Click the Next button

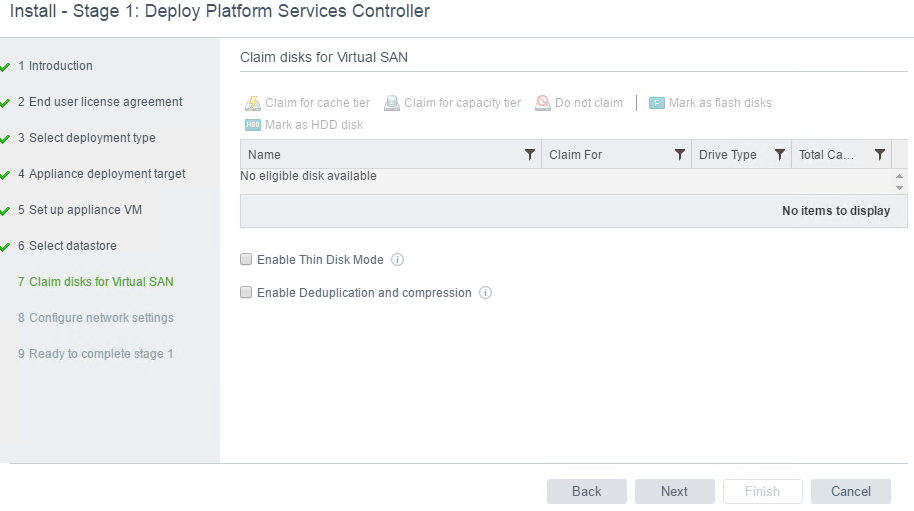click(x=674, y=491)
